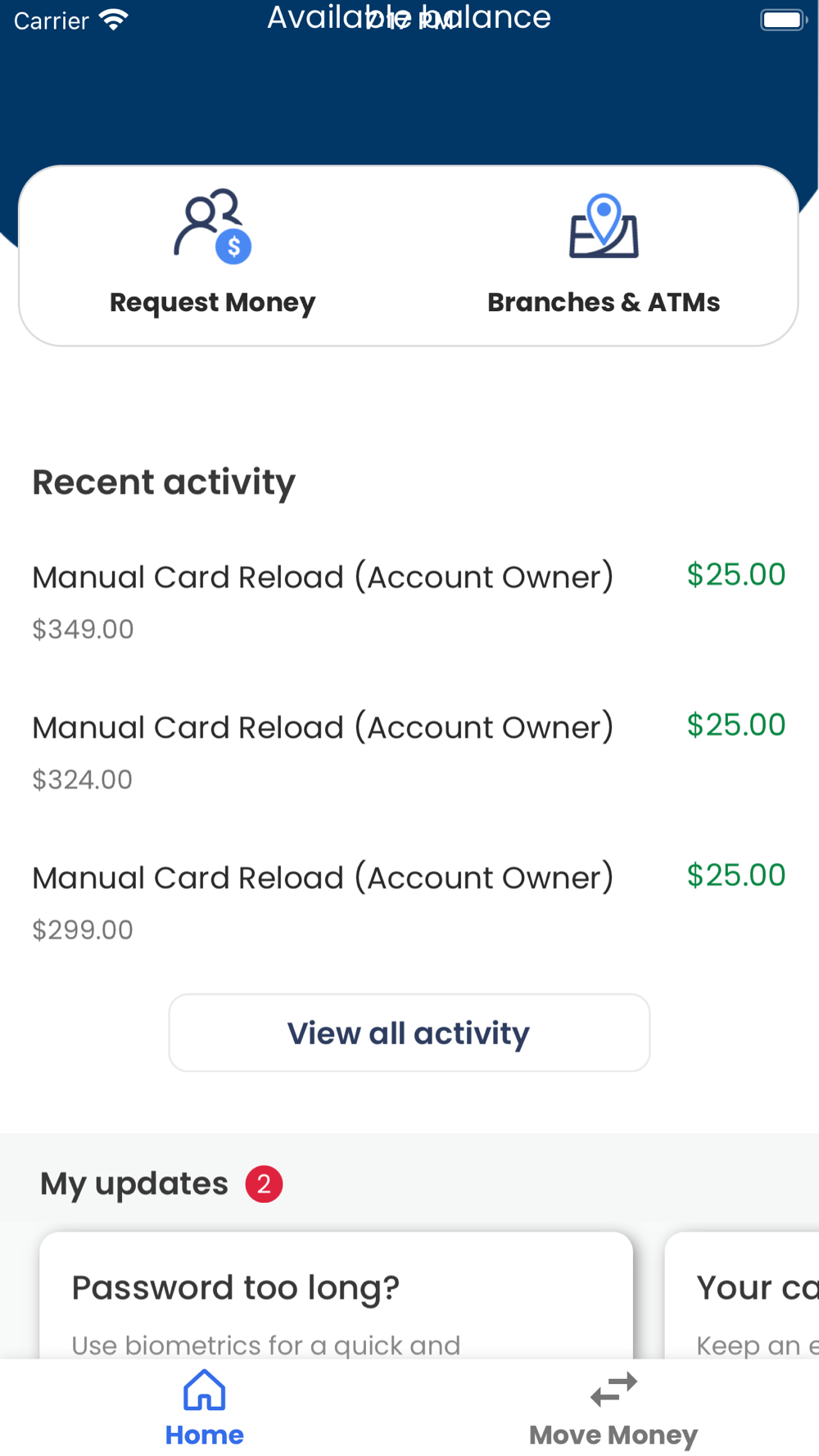
Task: Select the partially visible Your ca... card
Action: point(742,1295)
